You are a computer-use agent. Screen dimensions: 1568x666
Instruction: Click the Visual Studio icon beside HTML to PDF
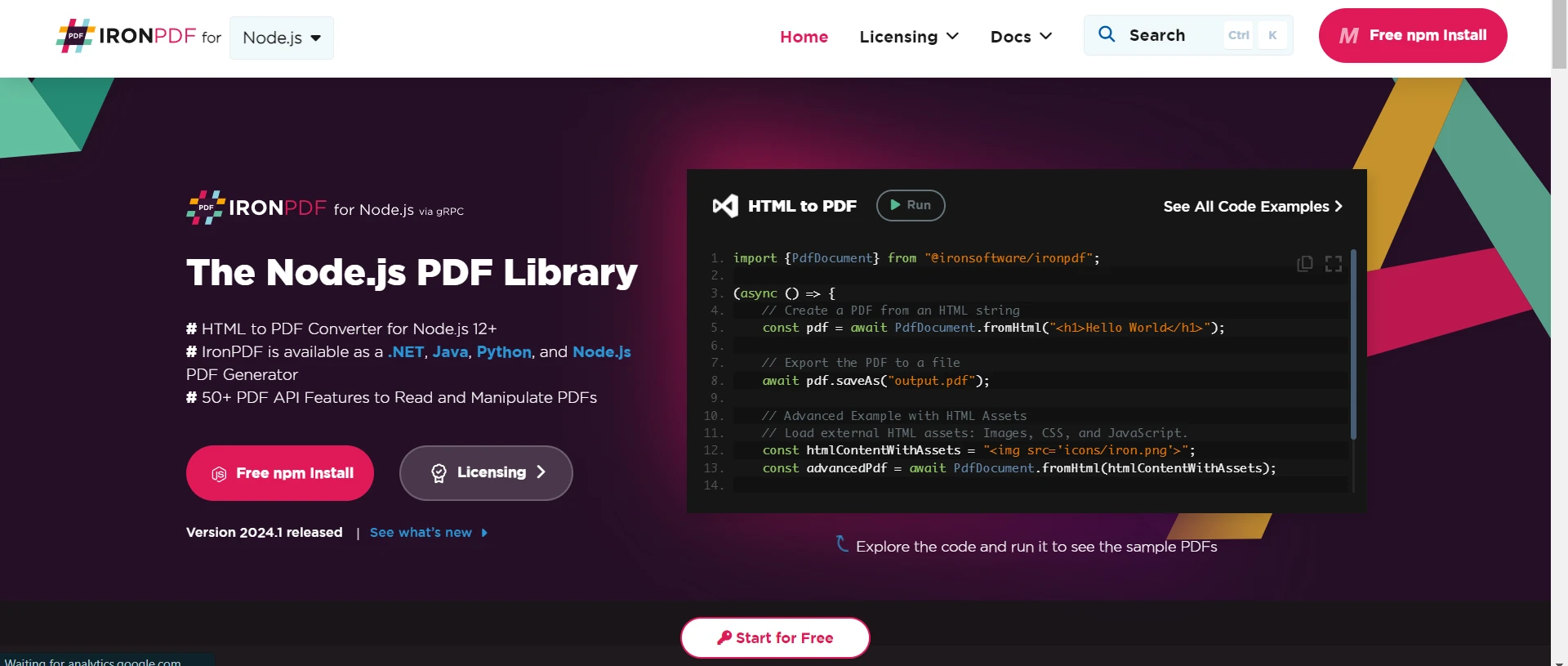pyautogui.click(x=725, y=206)
